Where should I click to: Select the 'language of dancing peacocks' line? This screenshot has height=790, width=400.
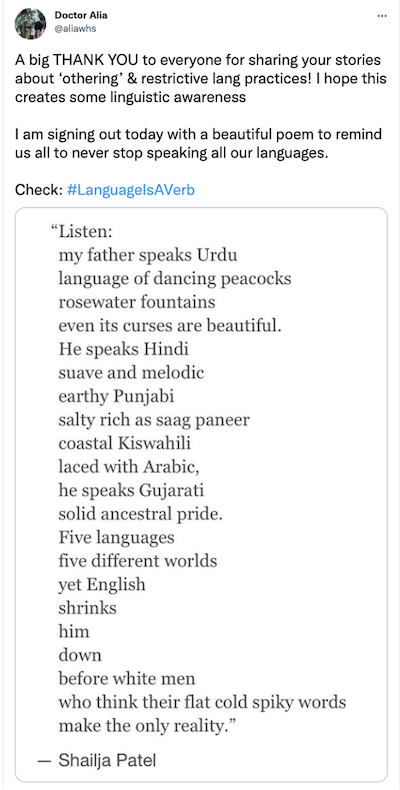175,279
